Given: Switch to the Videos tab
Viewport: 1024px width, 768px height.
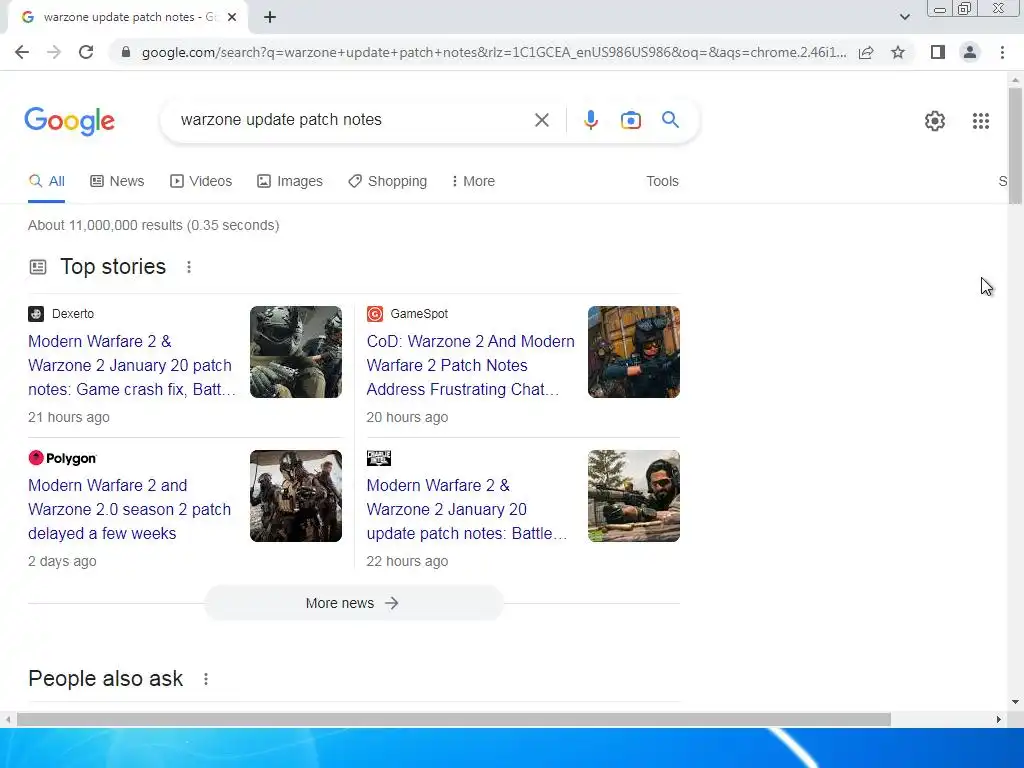Looking at the screenshot, I should click(200, 182).
